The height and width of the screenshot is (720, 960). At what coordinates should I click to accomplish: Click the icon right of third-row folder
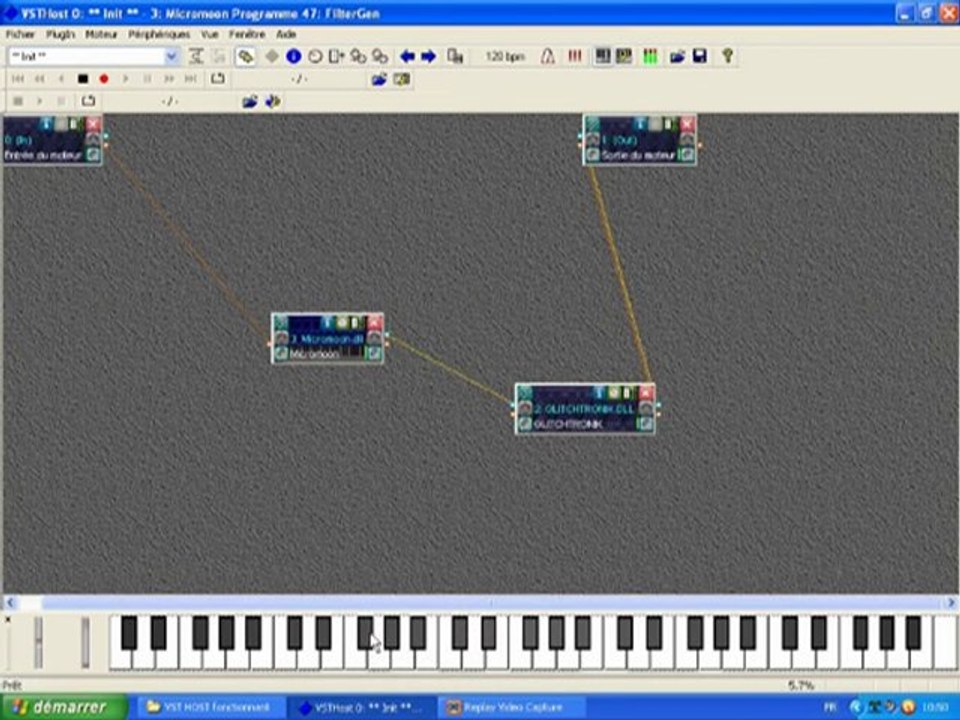(x=273, y=101)
